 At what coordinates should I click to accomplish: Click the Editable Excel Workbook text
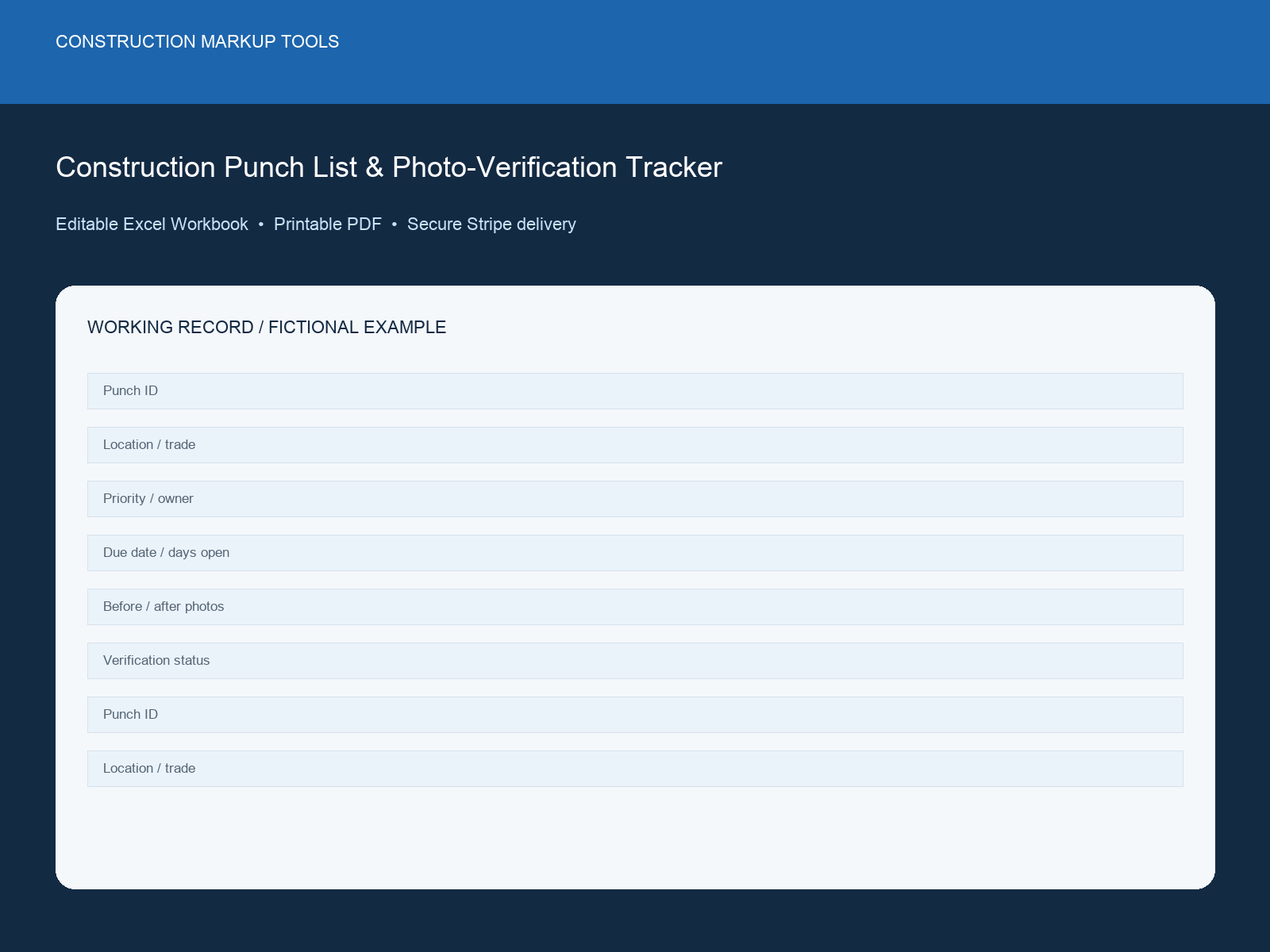tap(152, 224)
